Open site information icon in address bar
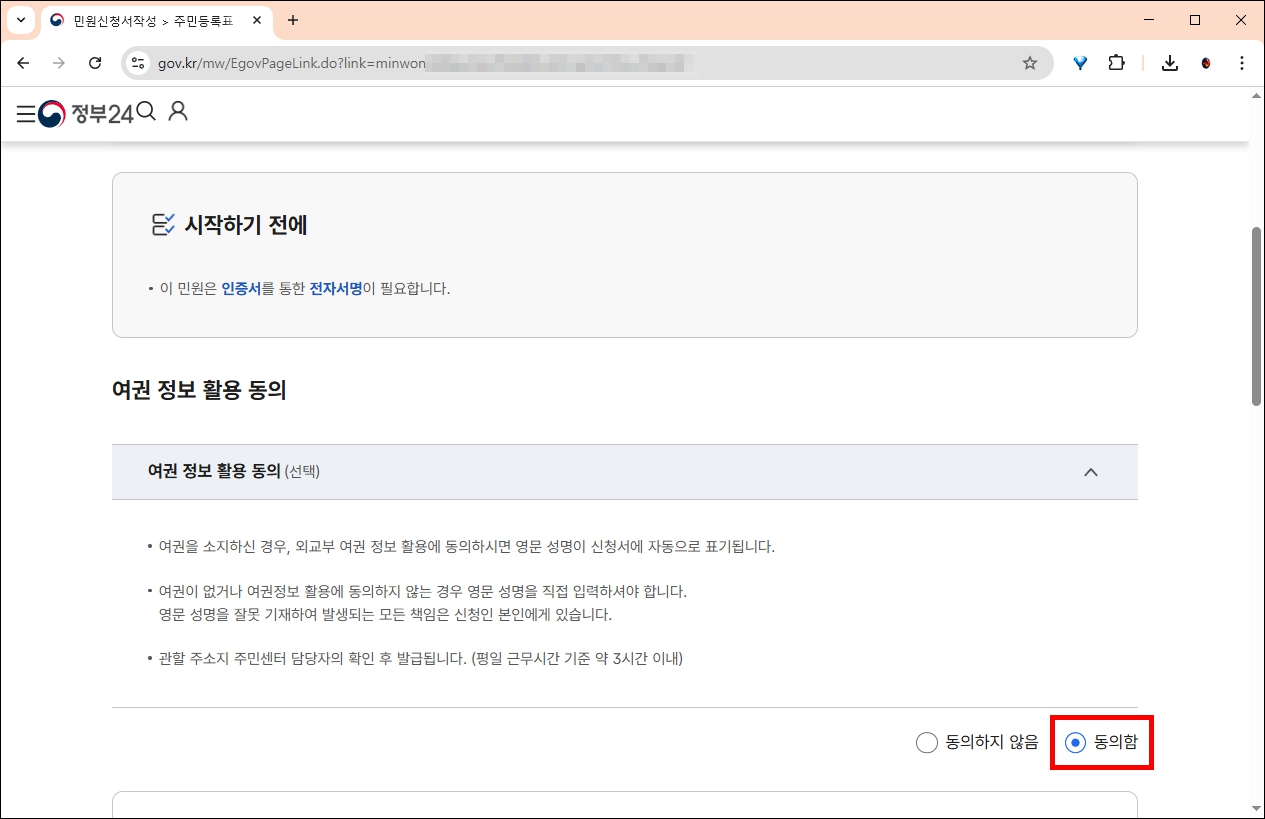 tap(139, 63)
